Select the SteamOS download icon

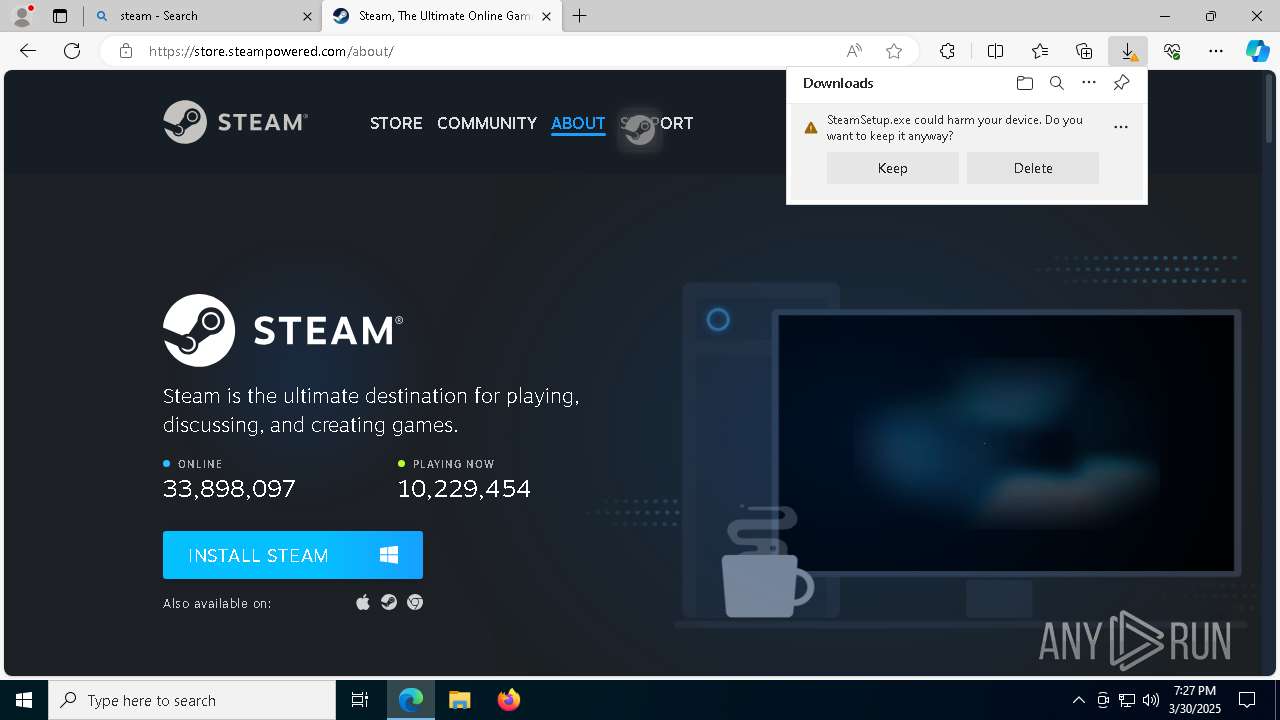pyautogui.click(x=389, y=602)
